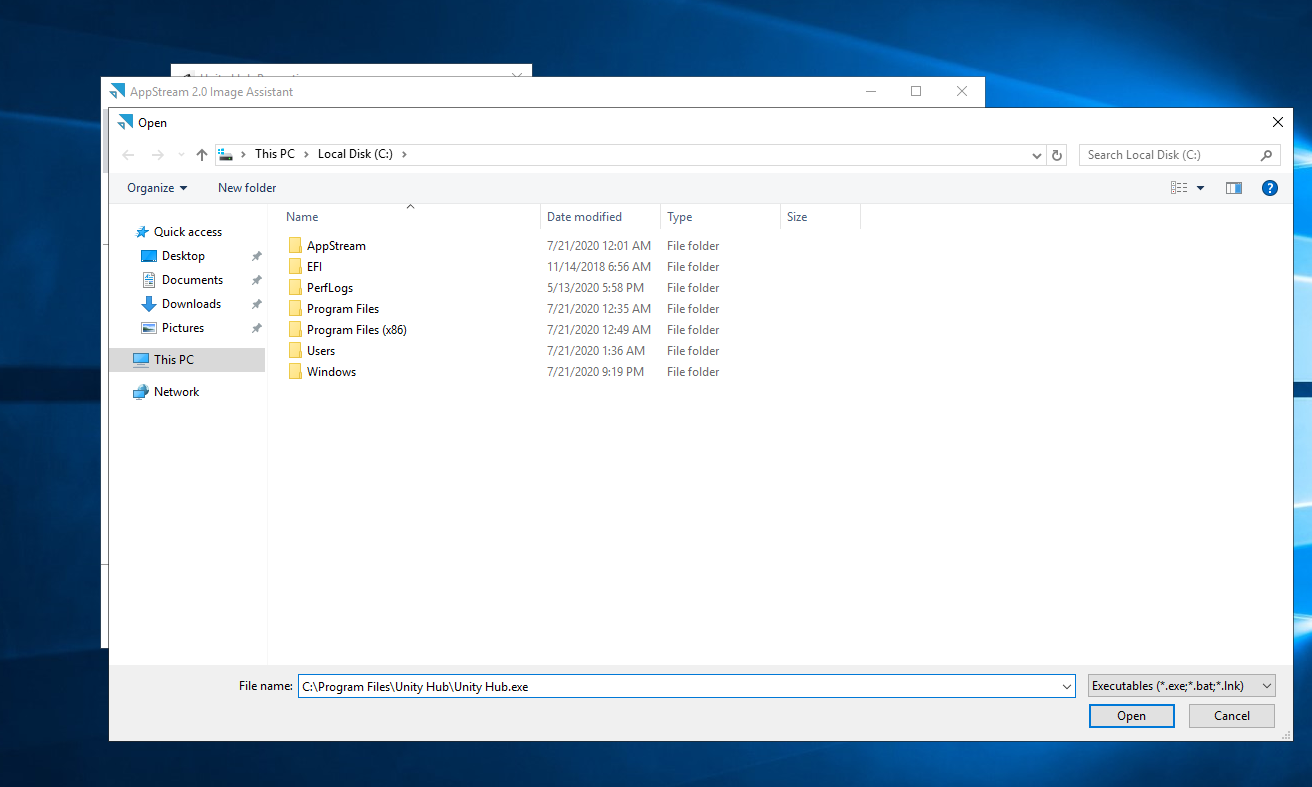The width and height of the screenshot is (1312, 787).
Task: Select the AppStream folder icon
Action: [295, 246]
